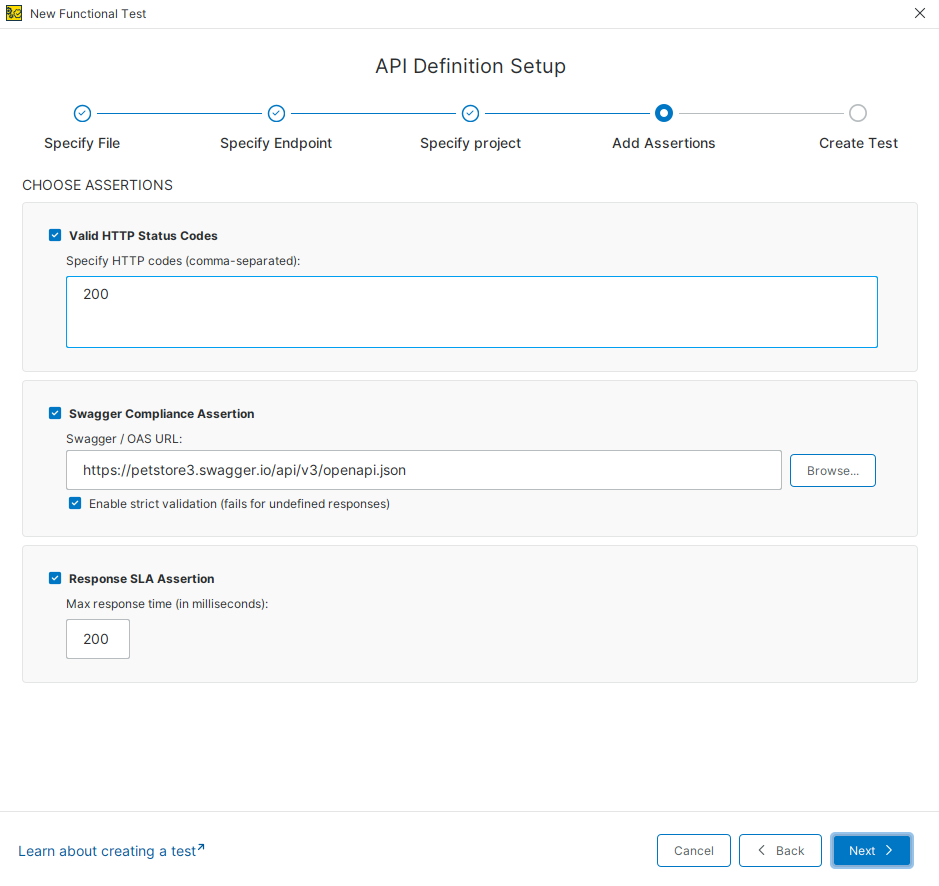Click 'Enable strict validation' label text
Screen dimensions: 939x886
coord(240,504)
